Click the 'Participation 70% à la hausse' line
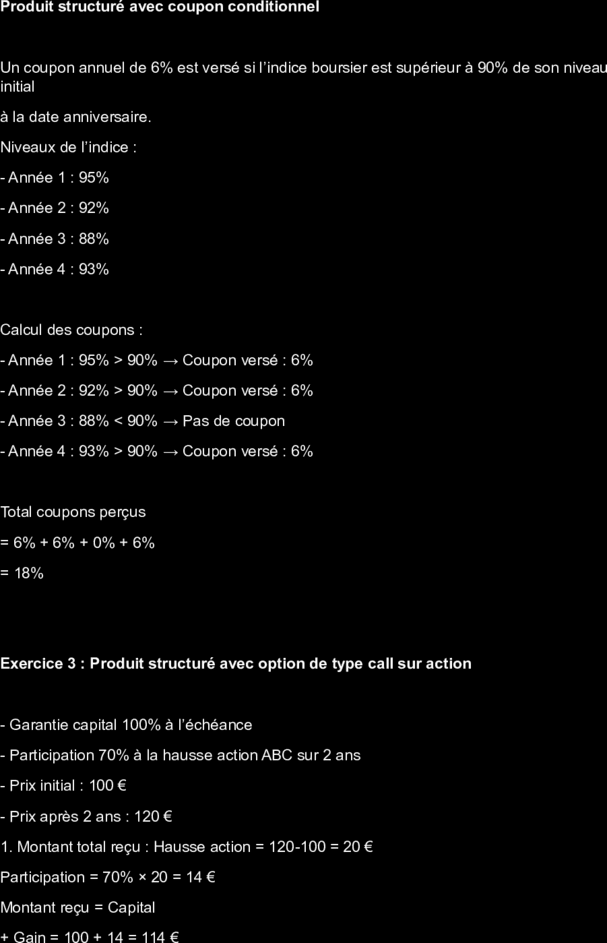Screen dimensions: 607x943 pos(180,755)
